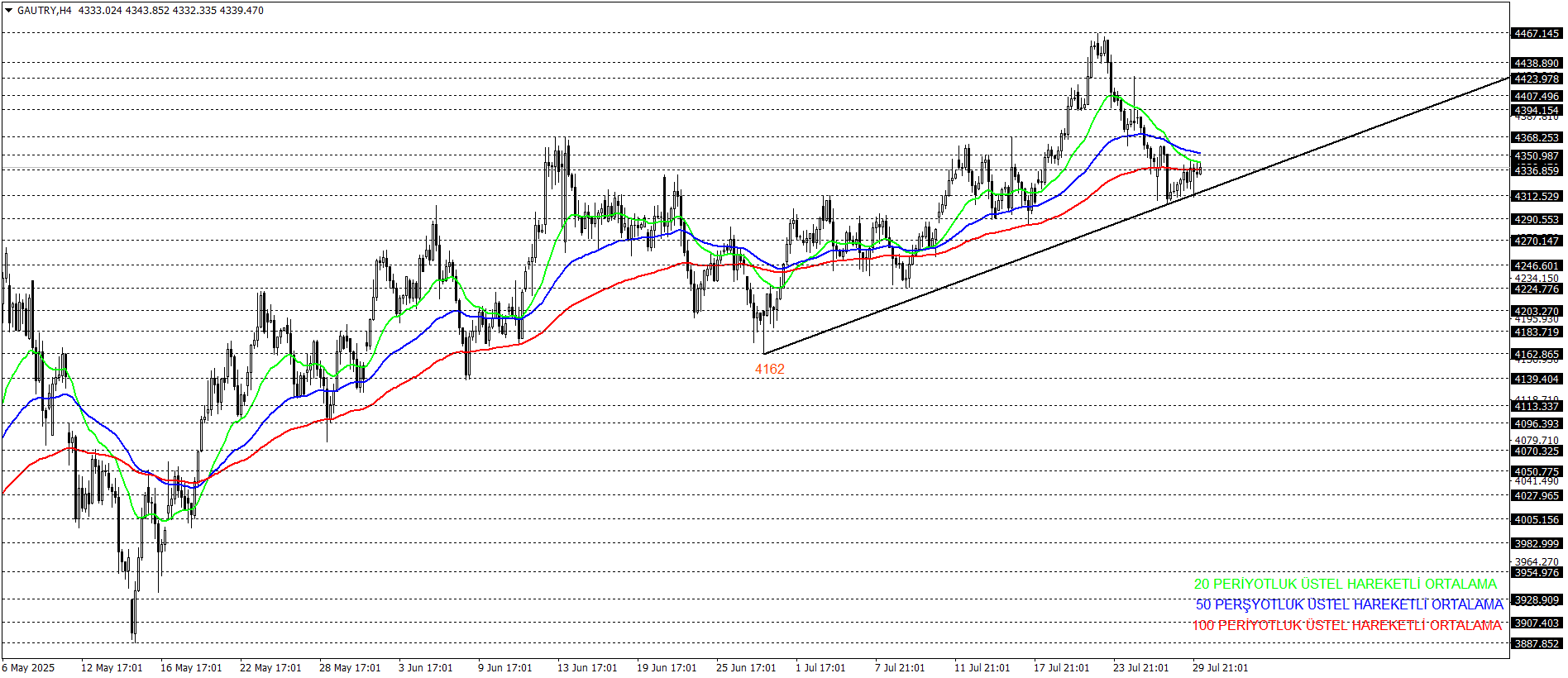Click the 4027.965 price level label
The height and width of the screenshot is (678, 1568).
click(x=1537, y=496)
